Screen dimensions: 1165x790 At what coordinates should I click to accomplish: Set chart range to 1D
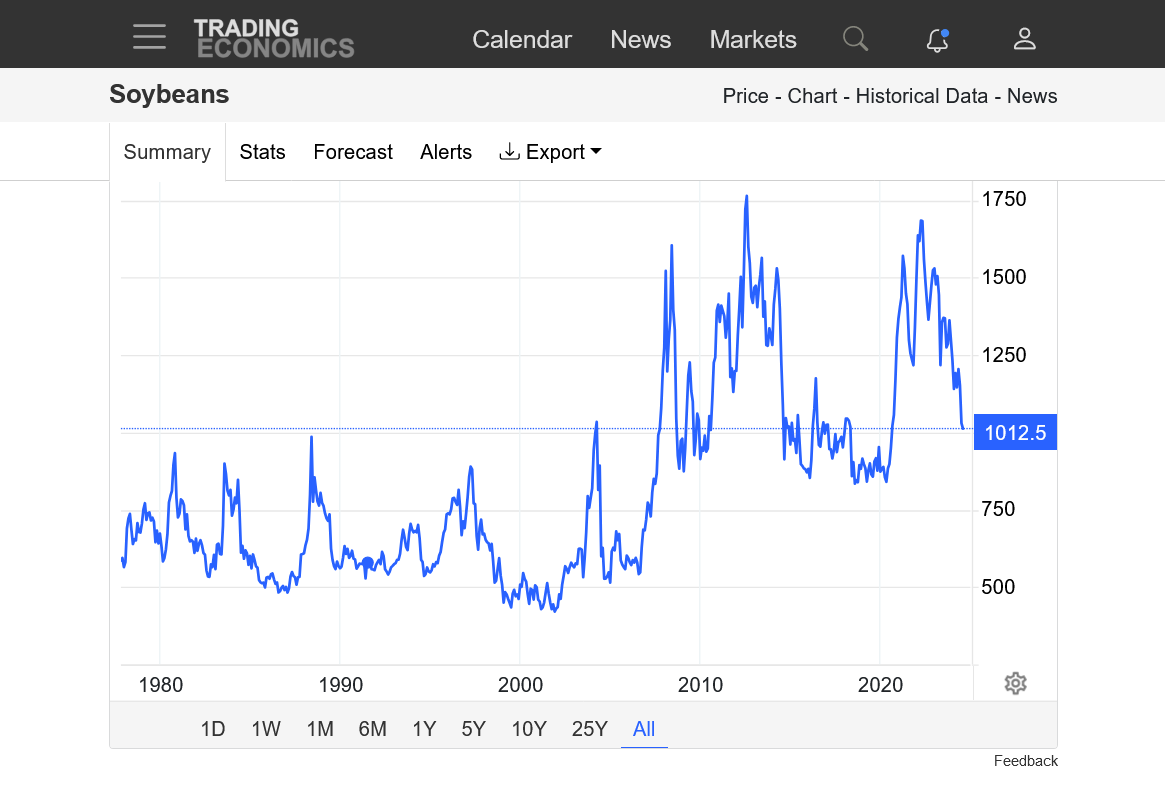point(213,729)
